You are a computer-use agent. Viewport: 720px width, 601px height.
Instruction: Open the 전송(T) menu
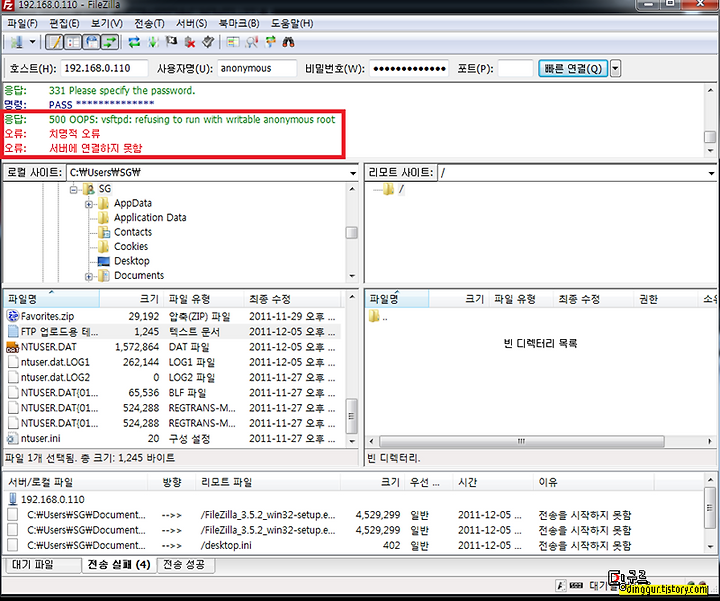click(x=149, y=23)
